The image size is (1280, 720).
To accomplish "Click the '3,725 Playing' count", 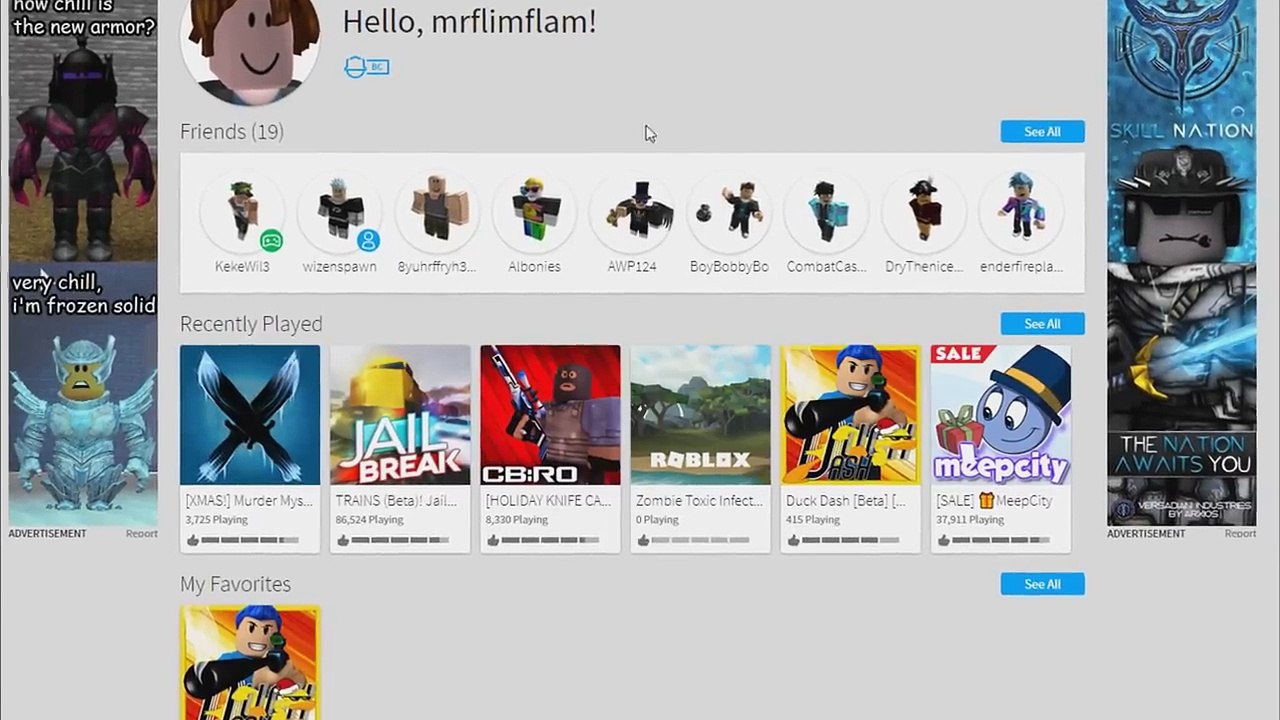I will point(216,520).
